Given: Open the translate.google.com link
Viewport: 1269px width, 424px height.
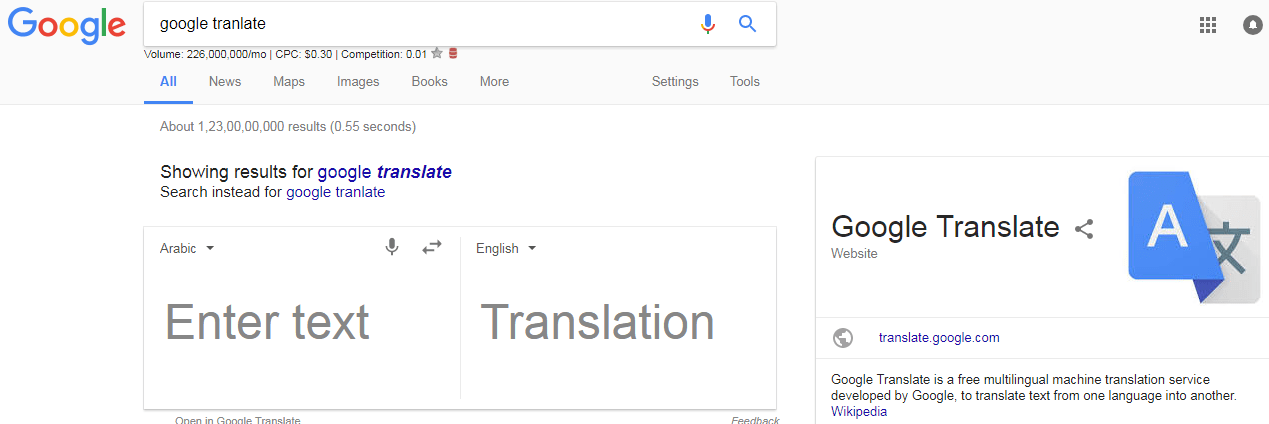Looking at the screenshot, I should click(939, 338).
